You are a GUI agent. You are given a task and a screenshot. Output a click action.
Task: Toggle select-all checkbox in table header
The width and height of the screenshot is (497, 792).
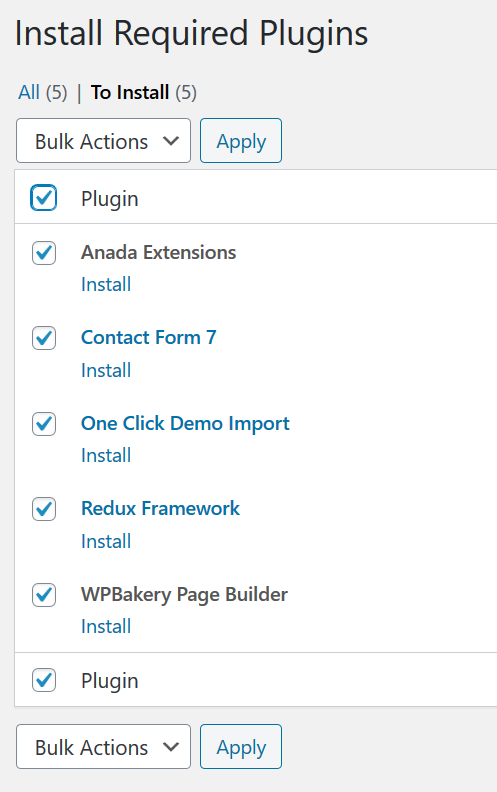tap(43, 197)
